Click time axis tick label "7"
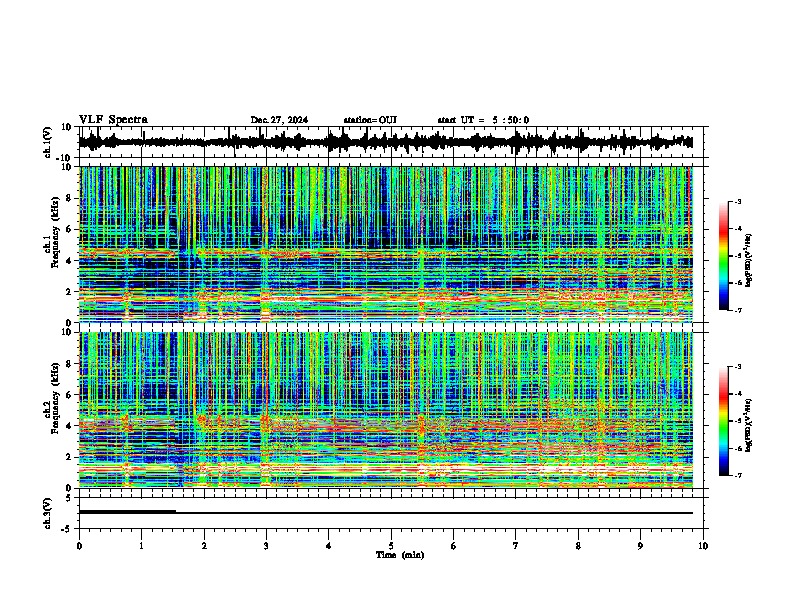This screenshot has width=792, height=612. 516,546
